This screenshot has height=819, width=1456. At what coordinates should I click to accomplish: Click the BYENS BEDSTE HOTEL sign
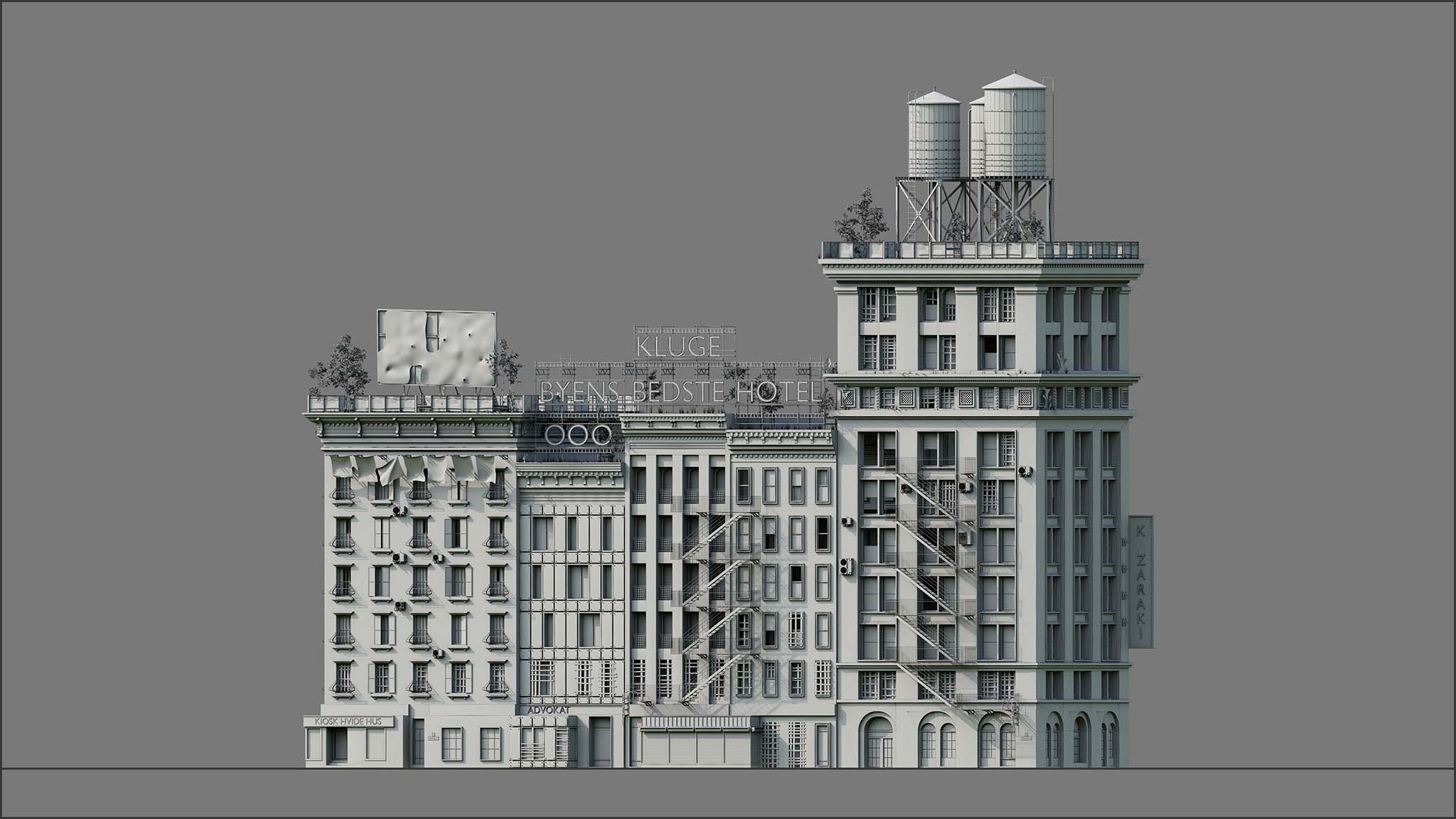681,391
